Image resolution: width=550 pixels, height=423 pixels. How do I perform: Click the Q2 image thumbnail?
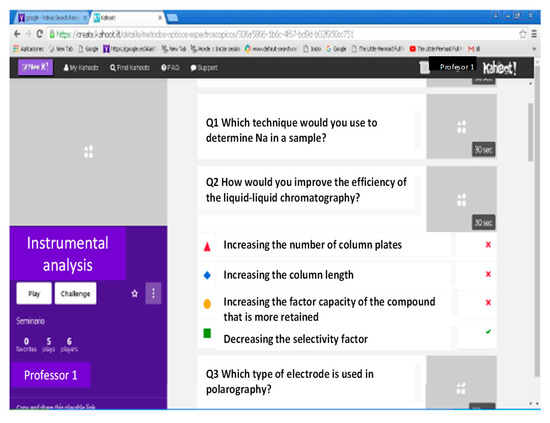(461, 199)
